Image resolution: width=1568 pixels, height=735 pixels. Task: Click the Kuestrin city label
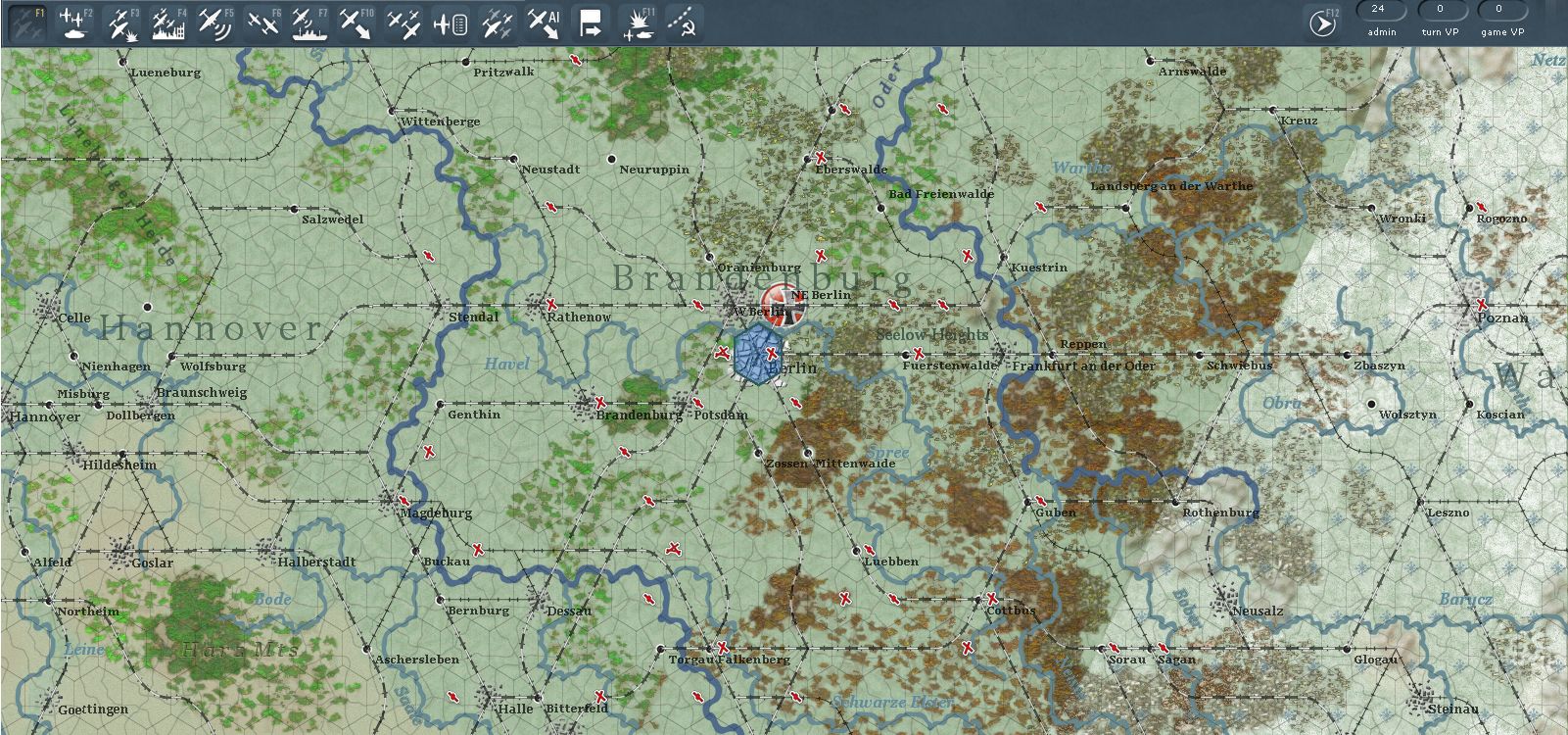[x=1038, y=268]
